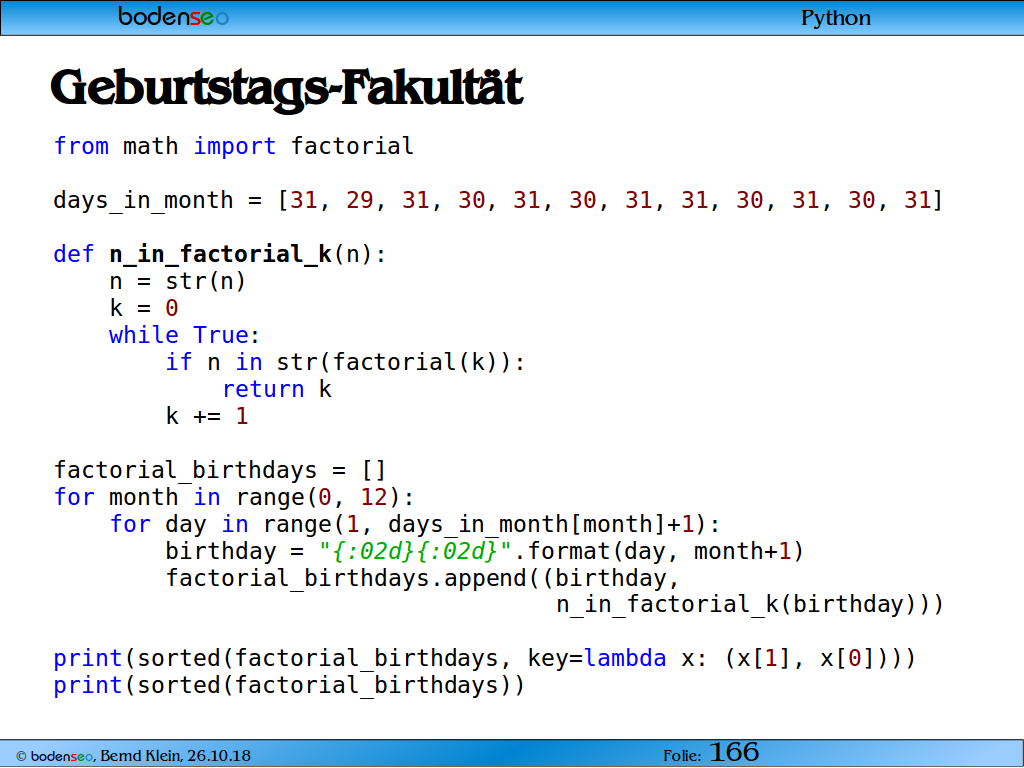Click the last line 'print(sorted(factorial_birthdays))'

pyautogui.click(x=289, y=686)
